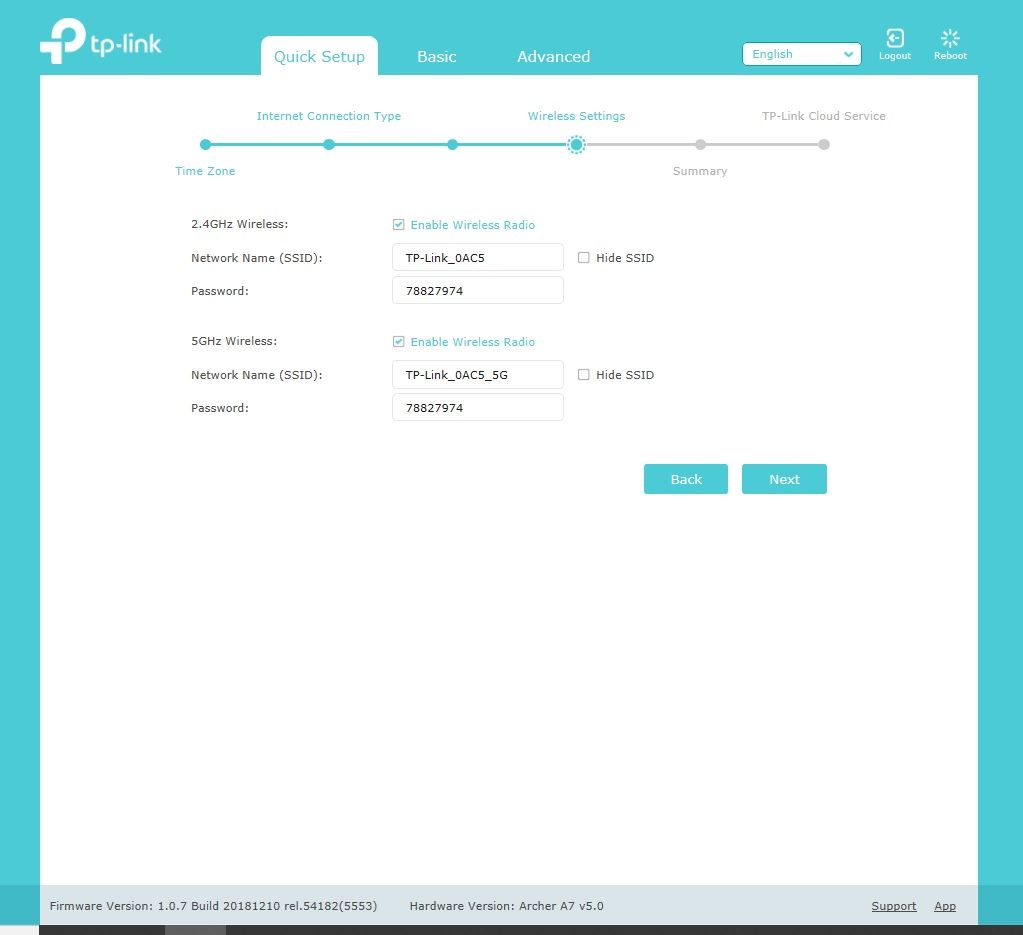Image resolution: width=1023 pixels, height=935 pixels.
Task: Click the TP-Link logo
Action: pos(100,42)
